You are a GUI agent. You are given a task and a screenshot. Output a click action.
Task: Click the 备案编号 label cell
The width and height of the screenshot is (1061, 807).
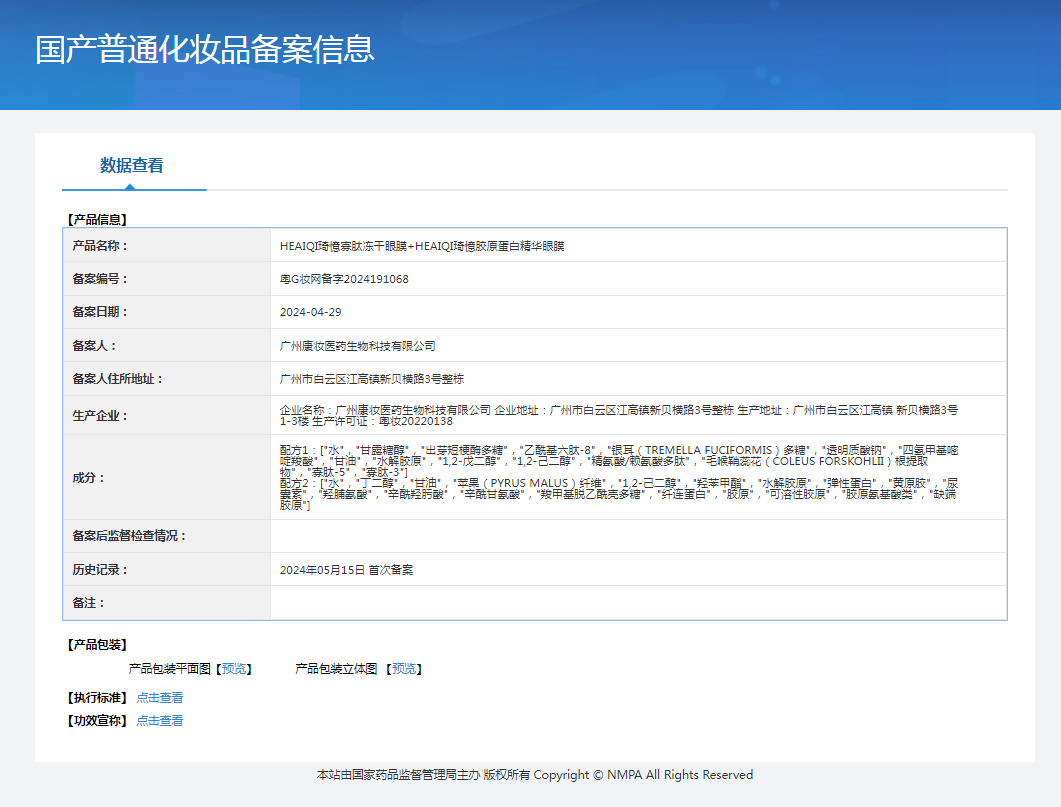(x=166, y=279)
